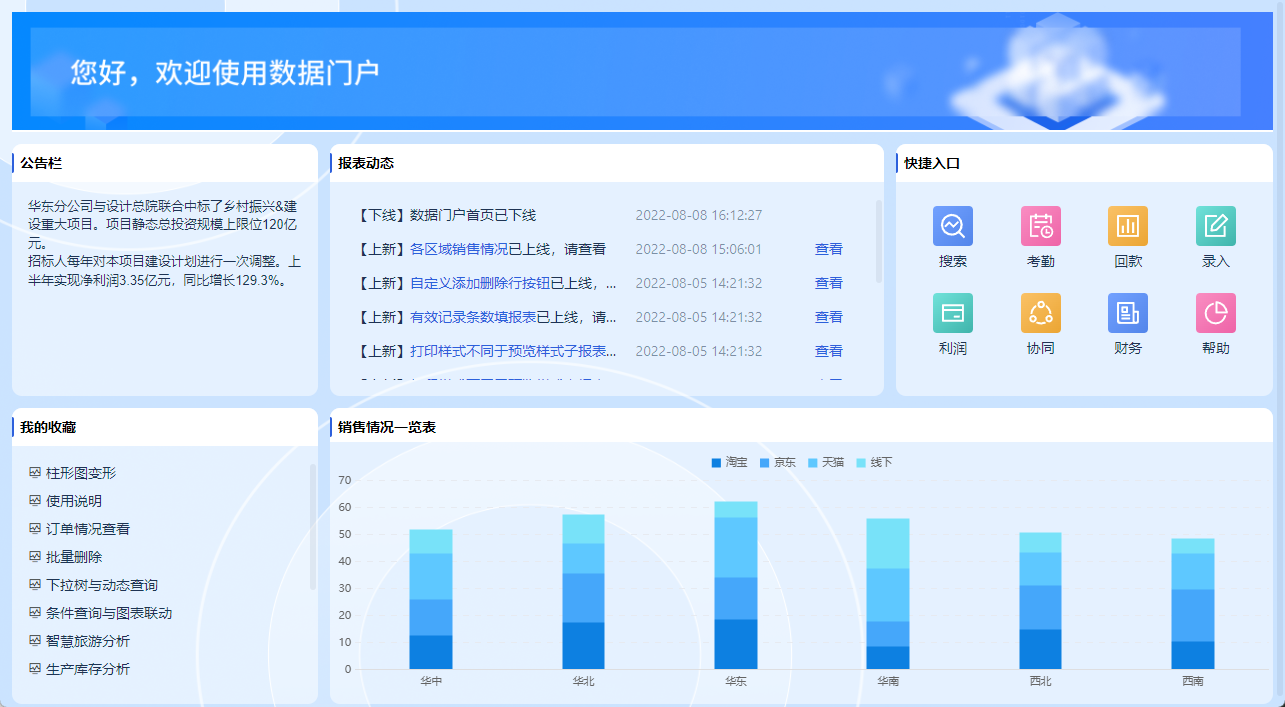Screen dimensions: 1285x707
Task: Open the 财务 finance icon
Action: 1127,313
